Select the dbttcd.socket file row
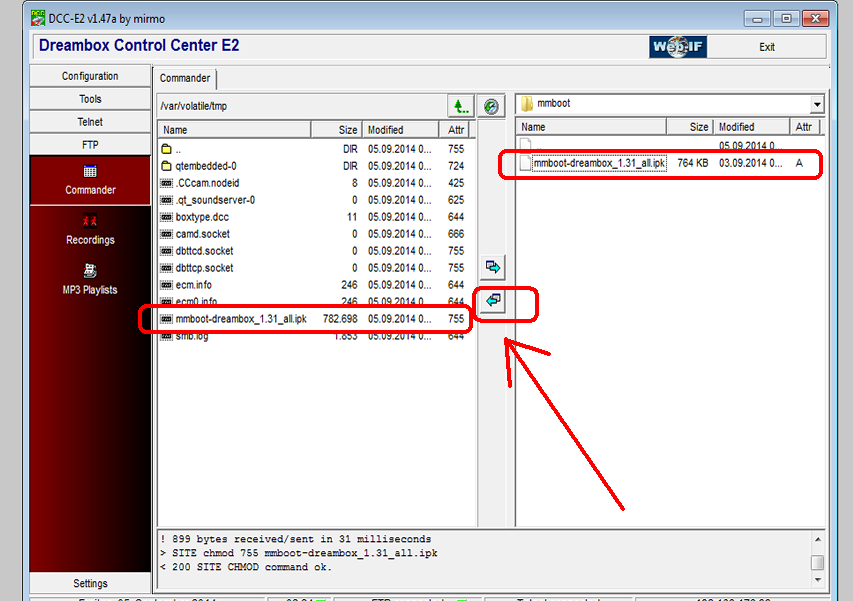853x601 pixels. coord(313,251)
